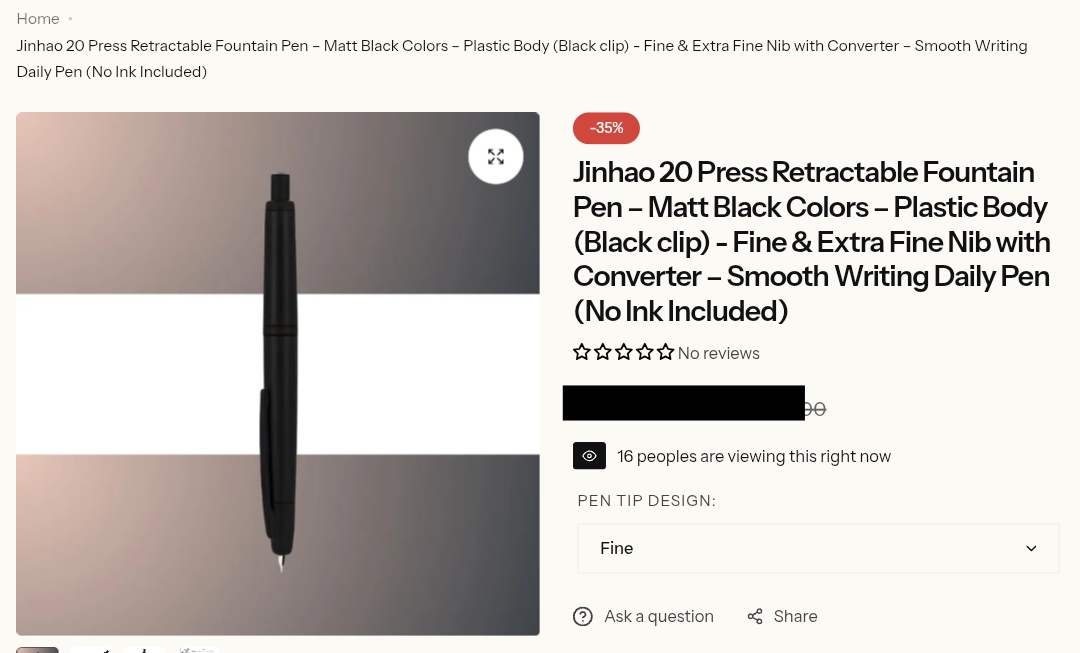This screenshot has width=1080, height=653.
Task: Go to Home breadcrumb link
Action: click(x=38, y=19)
